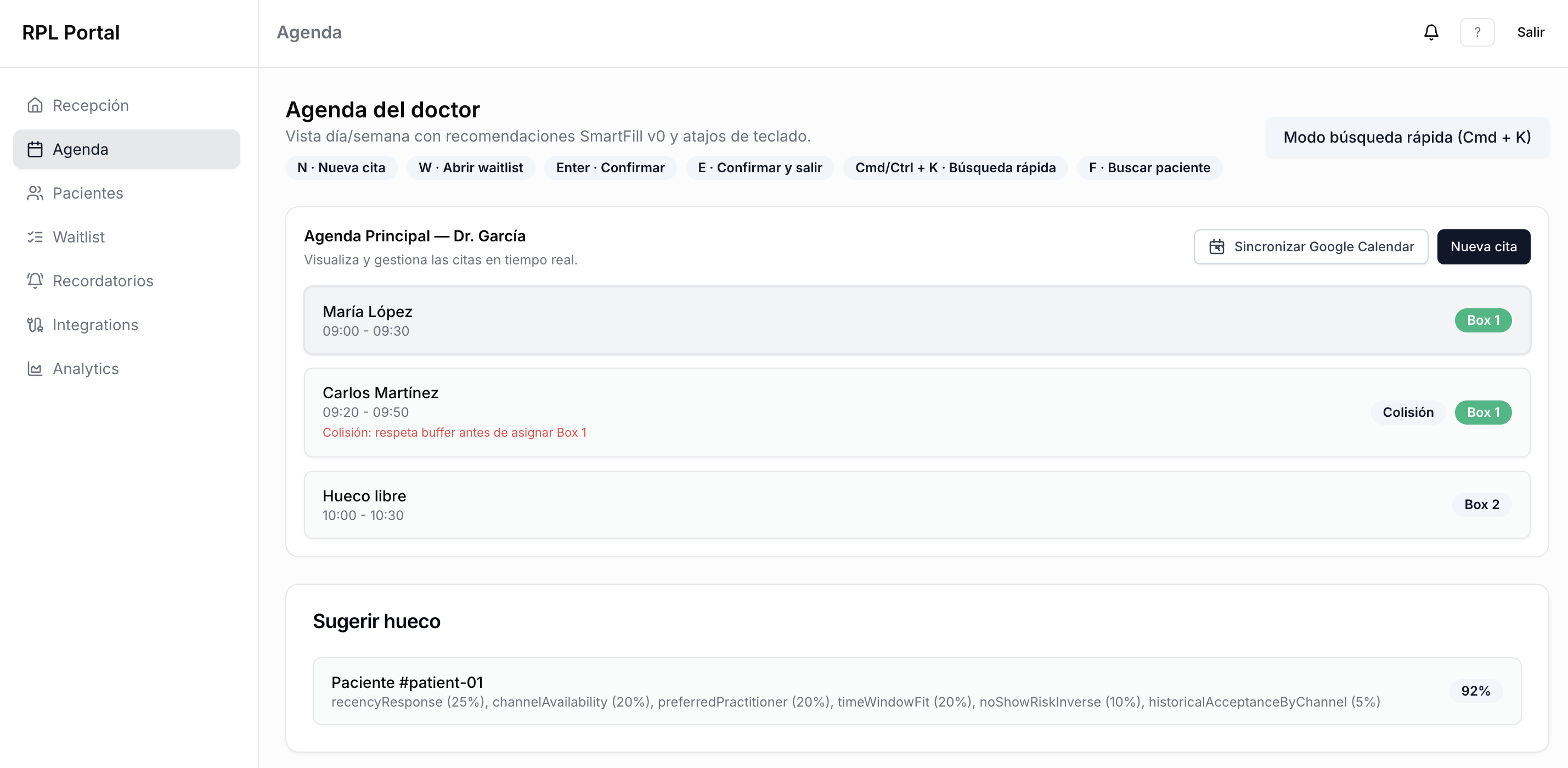Click the Box 2 badge on Hueco libre
This screenshot has height=768, width=1568.
1481,505
